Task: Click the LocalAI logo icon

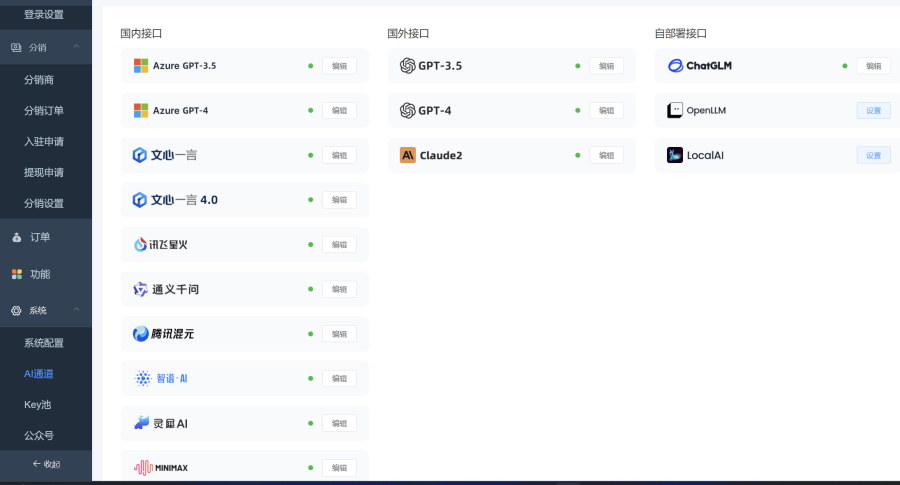Action: tap(675, 155)
